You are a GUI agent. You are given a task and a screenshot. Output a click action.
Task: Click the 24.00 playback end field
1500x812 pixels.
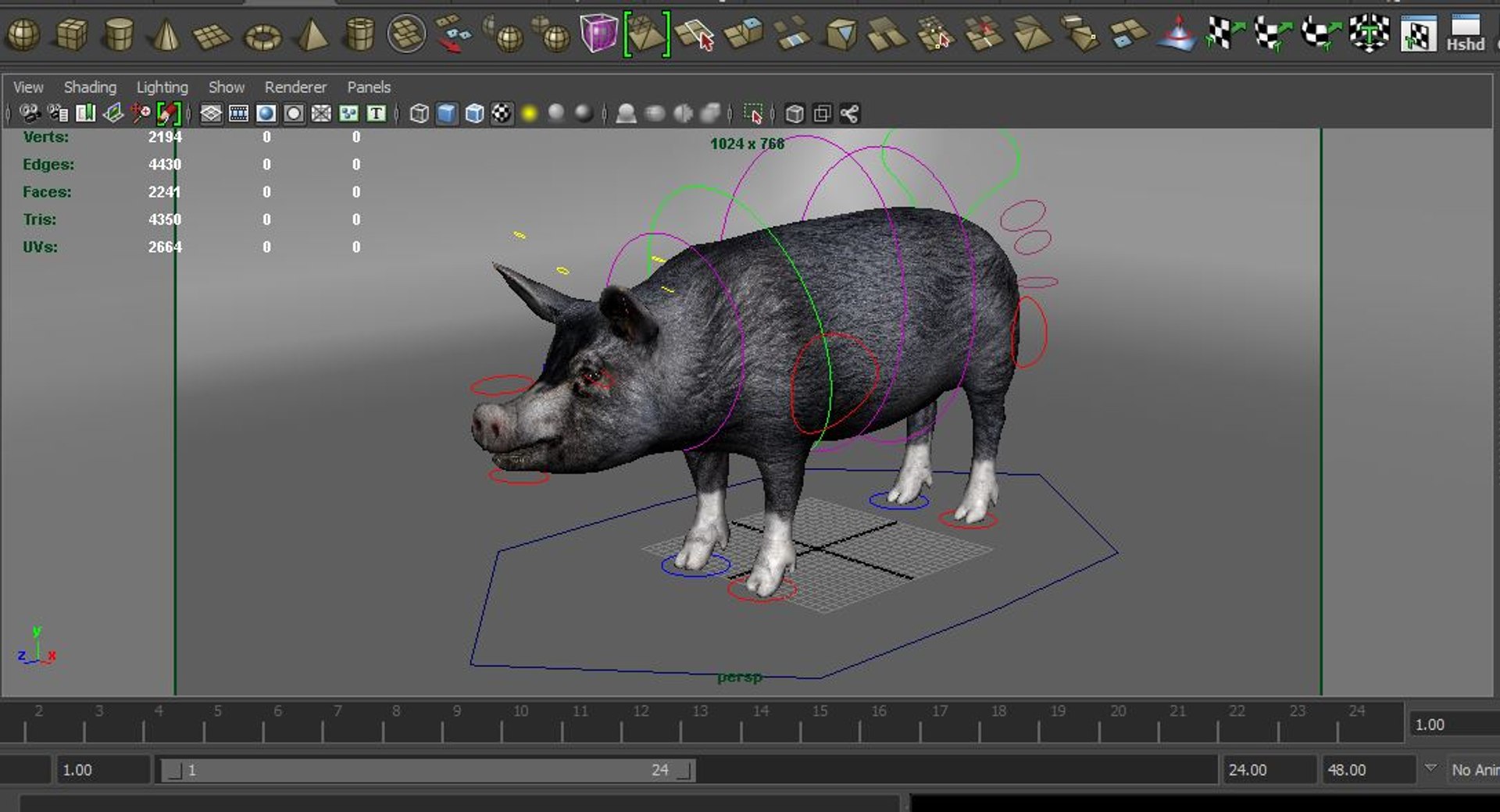click(1269, 770)
